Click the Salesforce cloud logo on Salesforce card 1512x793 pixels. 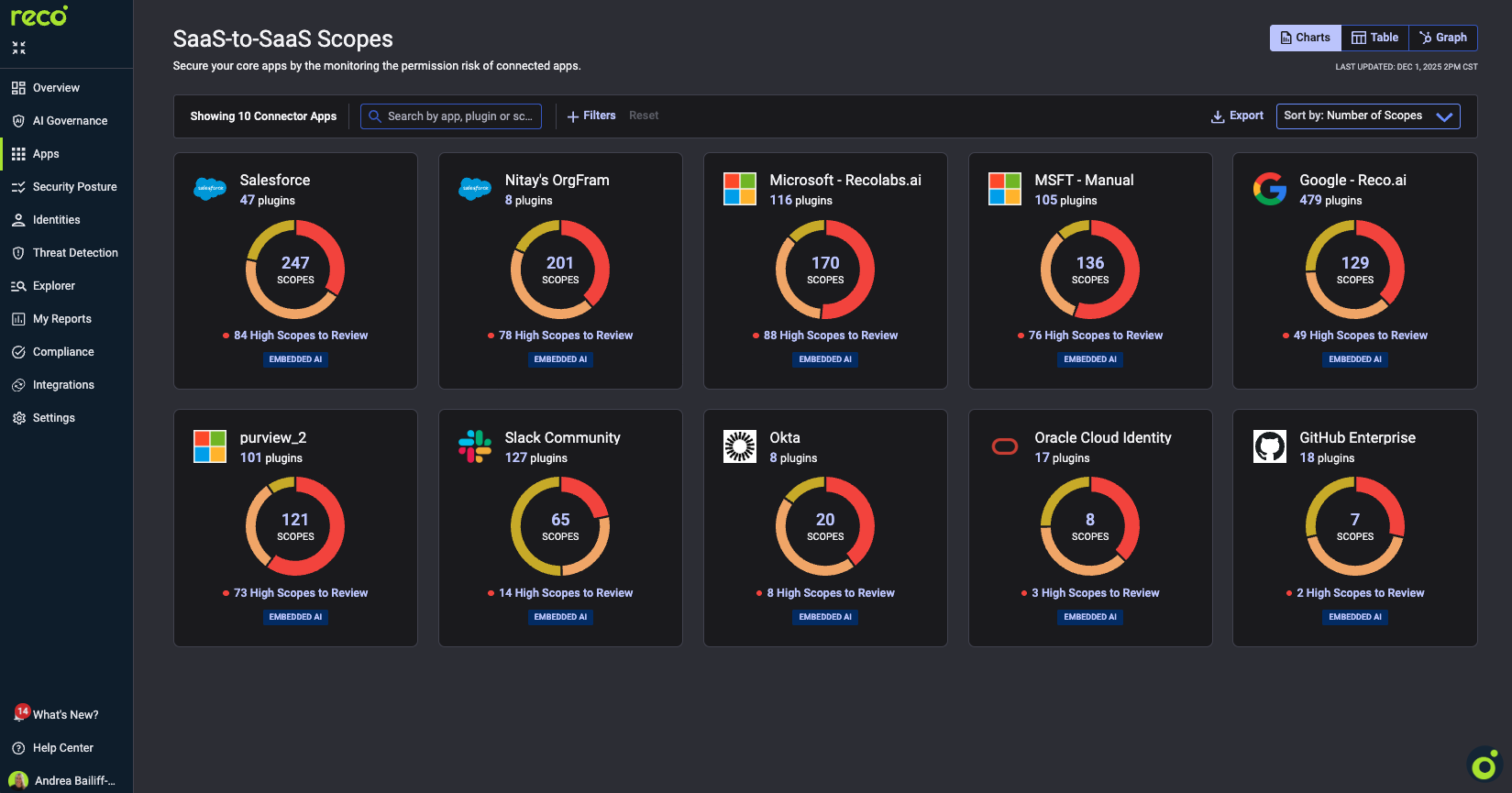coord(210,189)
